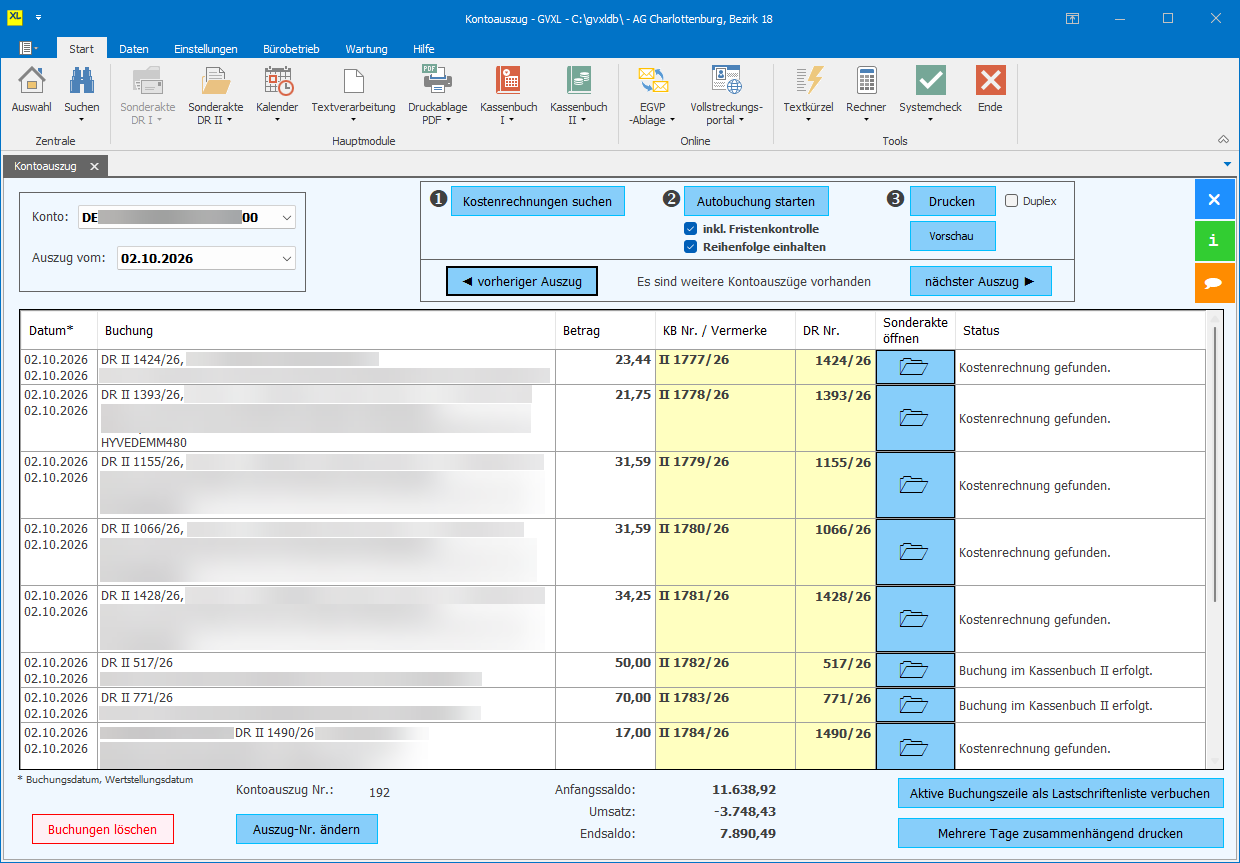
Task: Open the Einstellungen ribbon tab
Action: (206, 49)
